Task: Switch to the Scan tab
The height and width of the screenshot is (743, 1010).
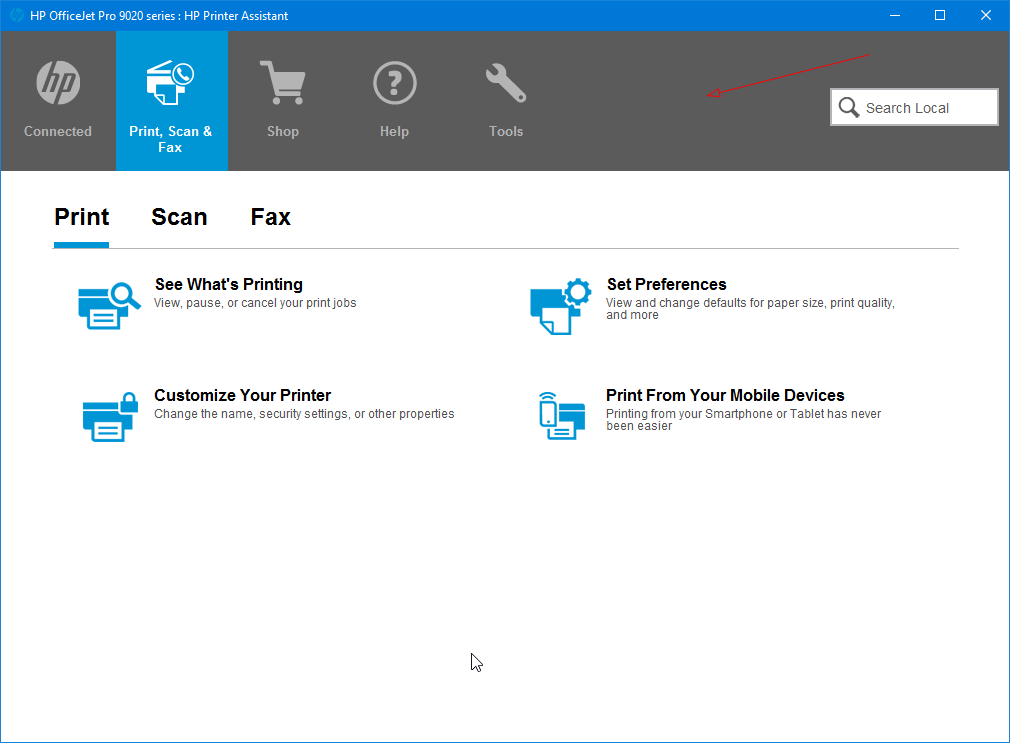Action: click(x=179, y=217)
